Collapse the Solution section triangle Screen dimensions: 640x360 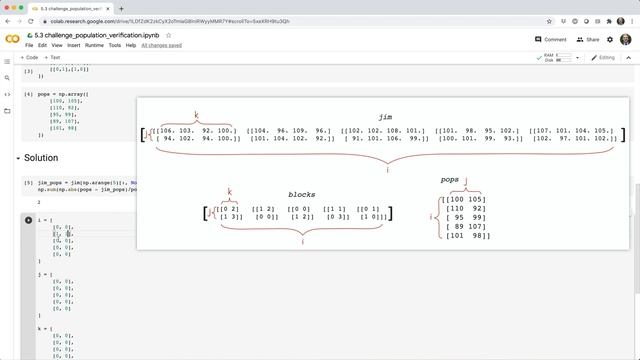click(x=18, y=158)
